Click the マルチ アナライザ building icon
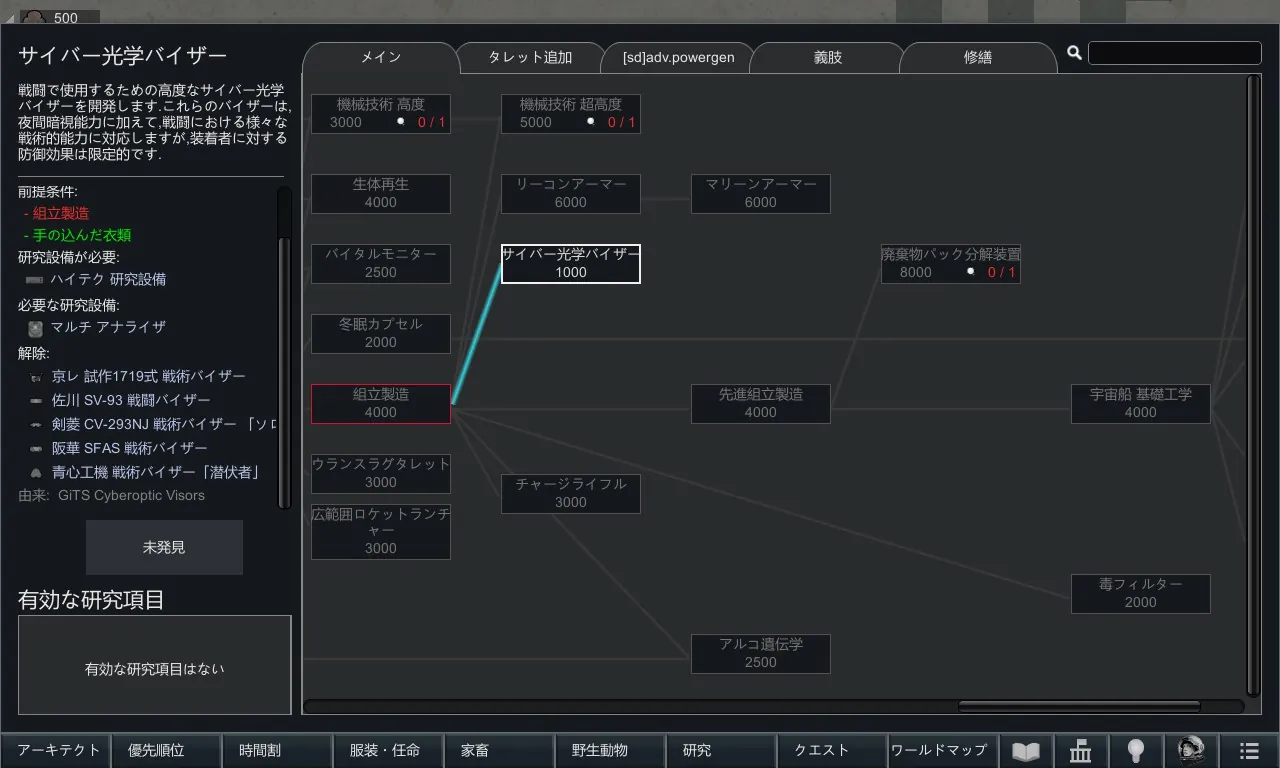Viewport: 1280px width, 768px height. tap(35, 328)
